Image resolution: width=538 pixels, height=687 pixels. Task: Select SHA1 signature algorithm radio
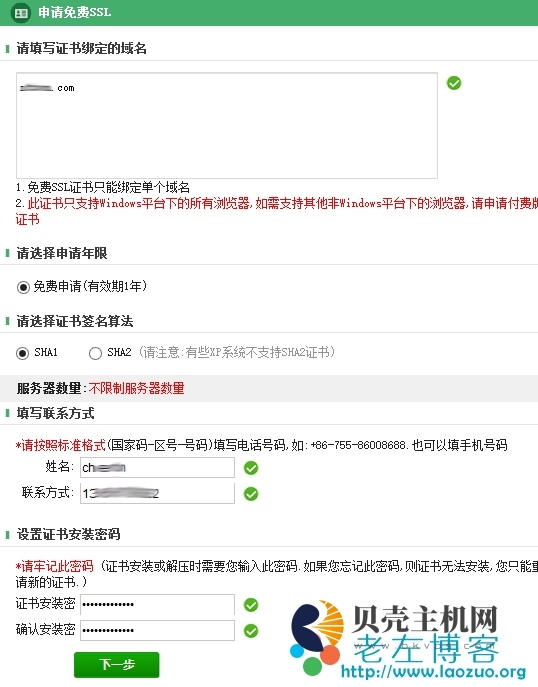[22, 353]
